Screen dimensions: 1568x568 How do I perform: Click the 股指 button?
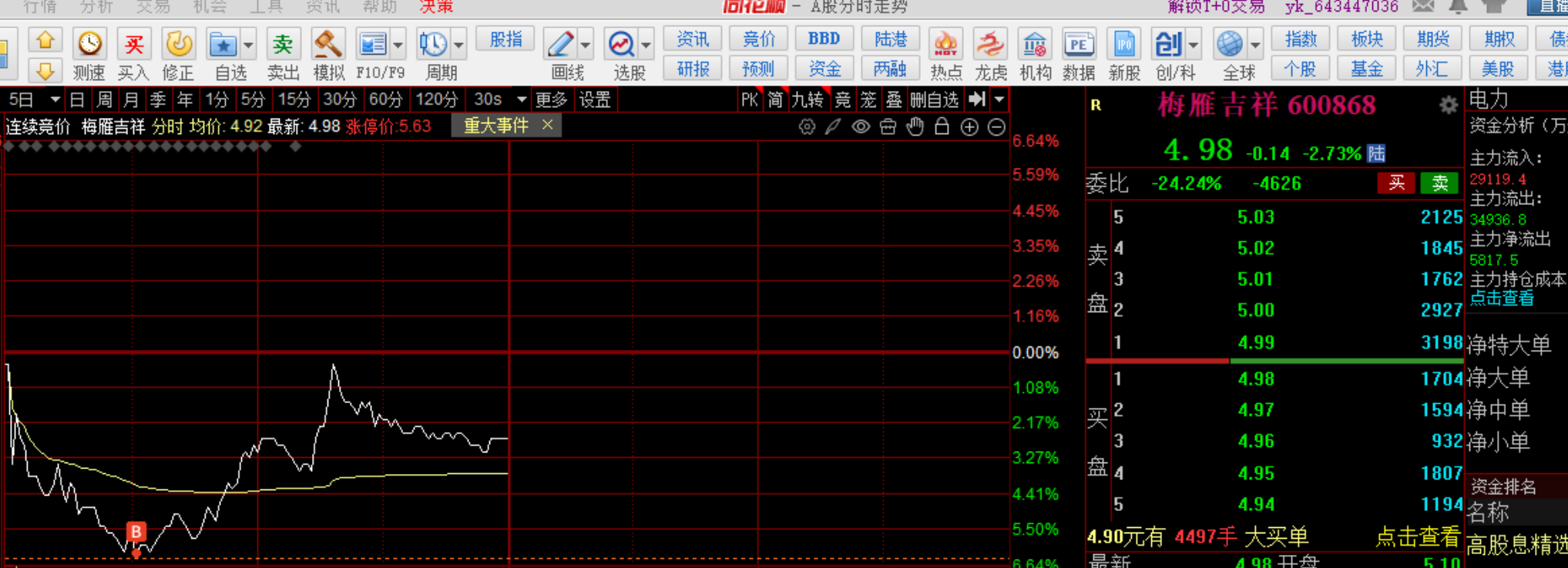[x=505, y=39]
